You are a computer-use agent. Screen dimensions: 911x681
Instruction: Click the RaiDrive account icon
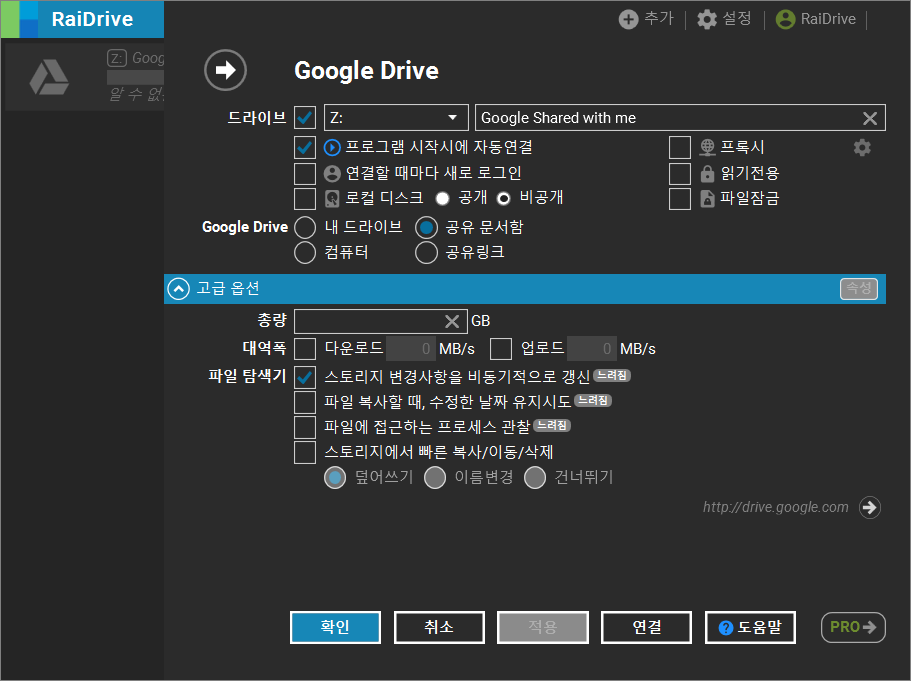[x=785, y=19]
